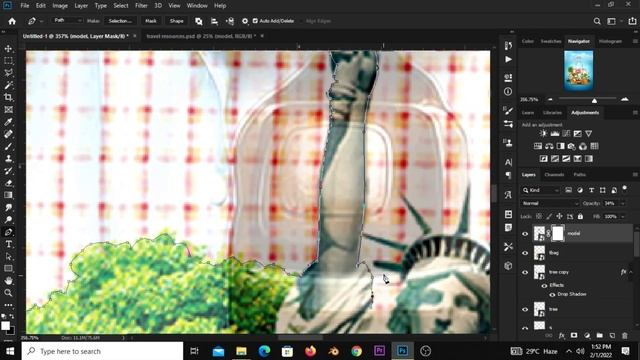Open the Layer menu
Screen dimensions: 640x360
click(x=81, y=6)
